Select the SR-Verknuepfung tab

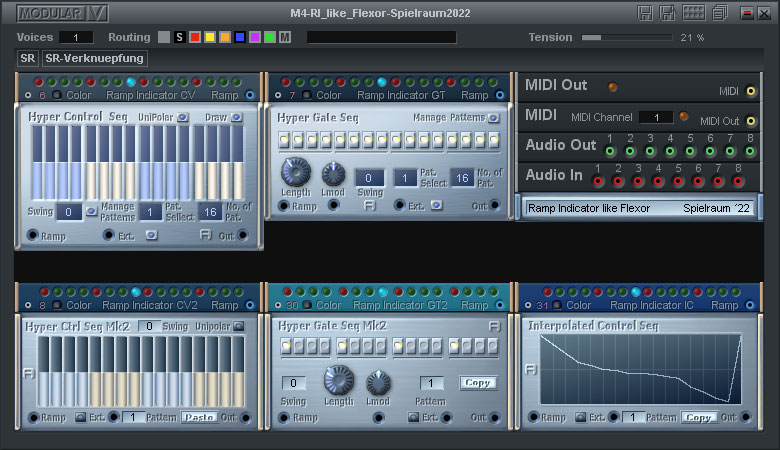coord(95,58)
